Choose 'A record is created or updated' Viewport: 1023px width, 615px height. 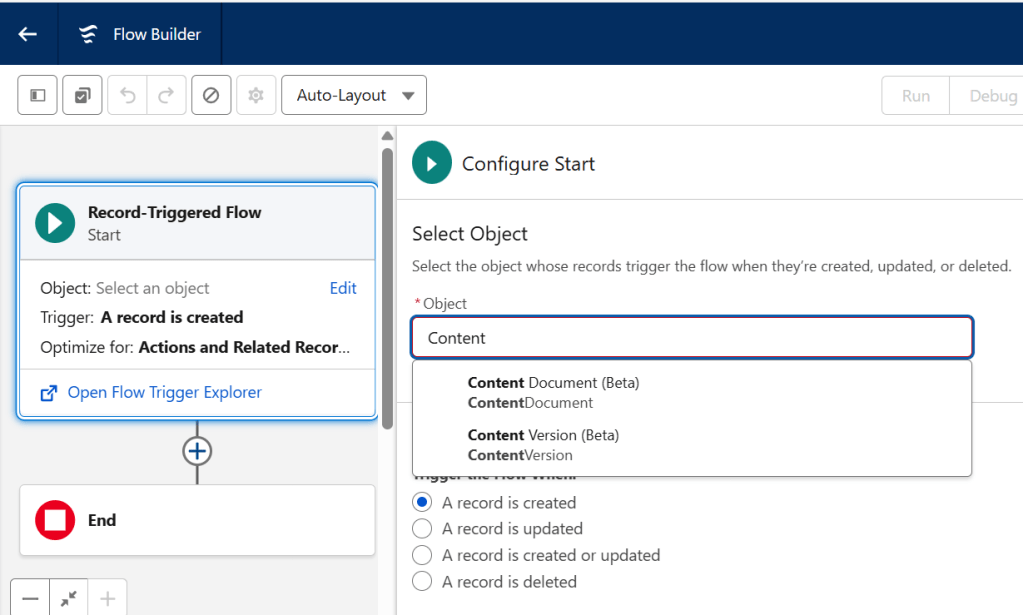(423, 555)
